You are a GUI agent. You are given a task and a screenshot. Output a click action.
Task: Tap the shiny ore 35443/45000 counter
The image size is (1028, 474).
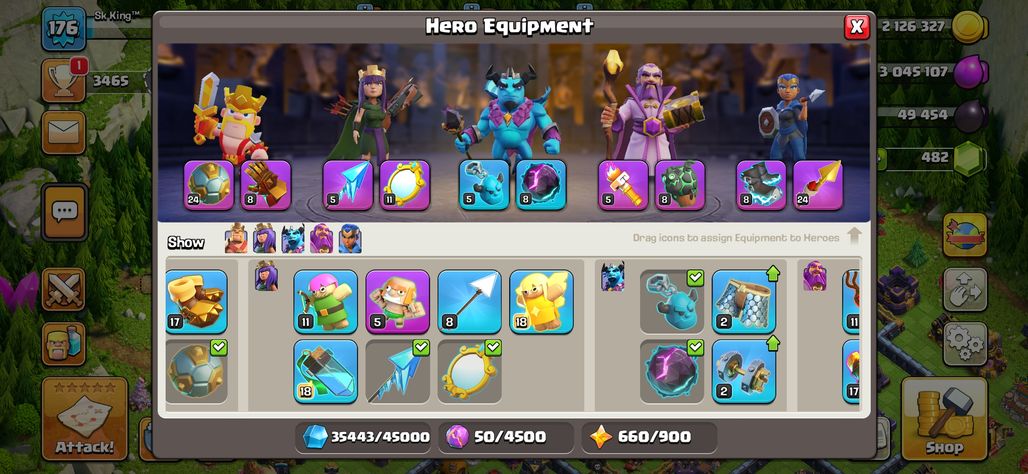click(x=363, y=437)
